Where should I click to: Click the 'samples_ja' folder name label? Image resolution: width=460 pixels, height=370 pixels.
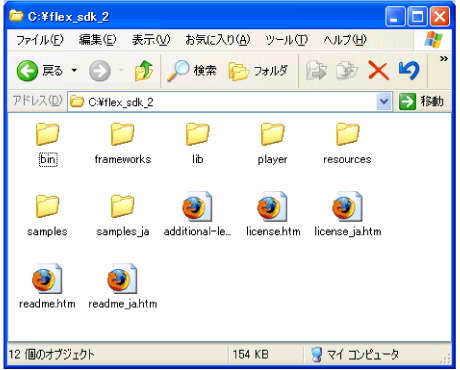[x=123, y=231]
